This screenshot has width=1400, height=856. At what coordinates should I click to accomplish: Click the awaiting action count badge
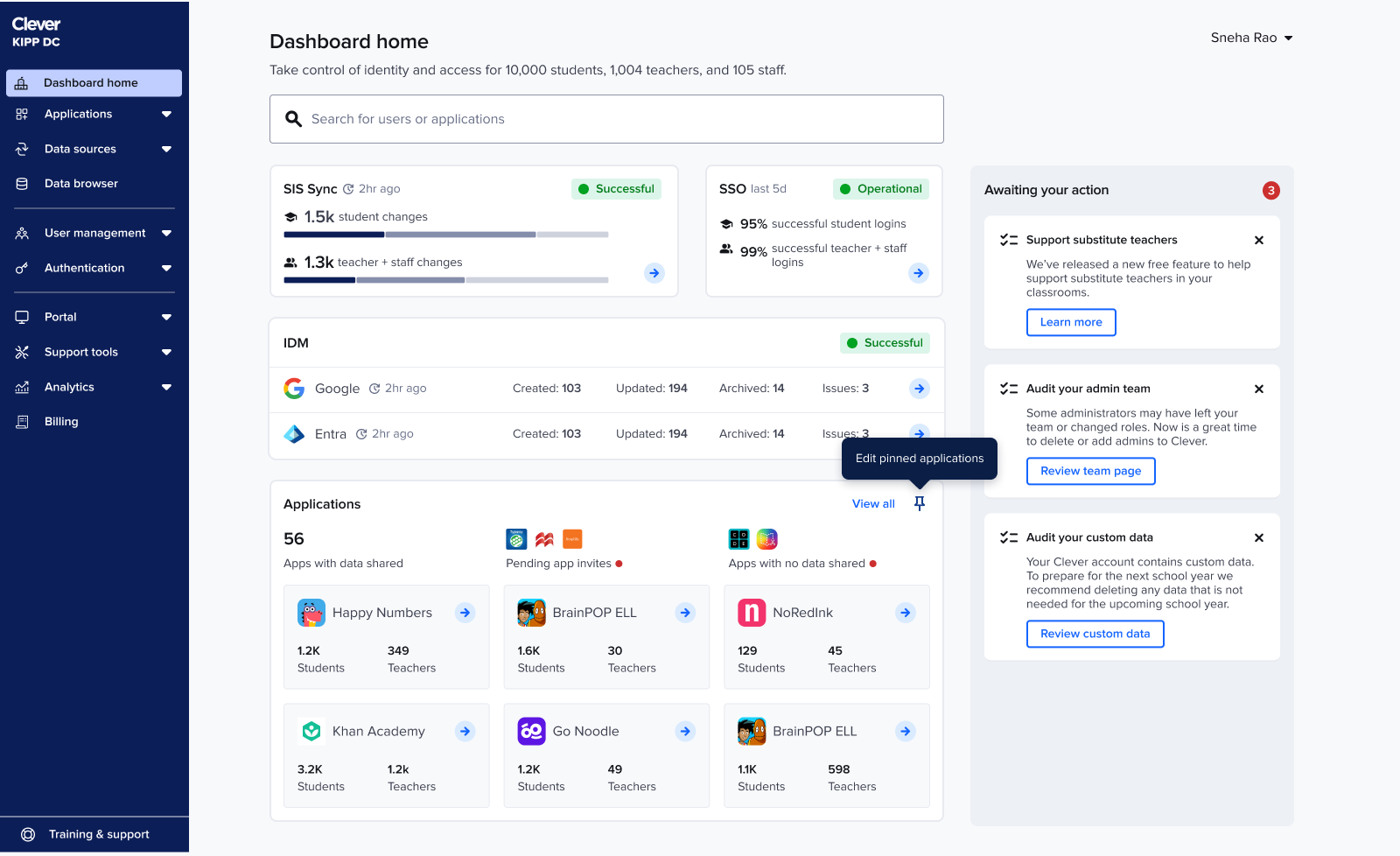[x=1271, y=190]
